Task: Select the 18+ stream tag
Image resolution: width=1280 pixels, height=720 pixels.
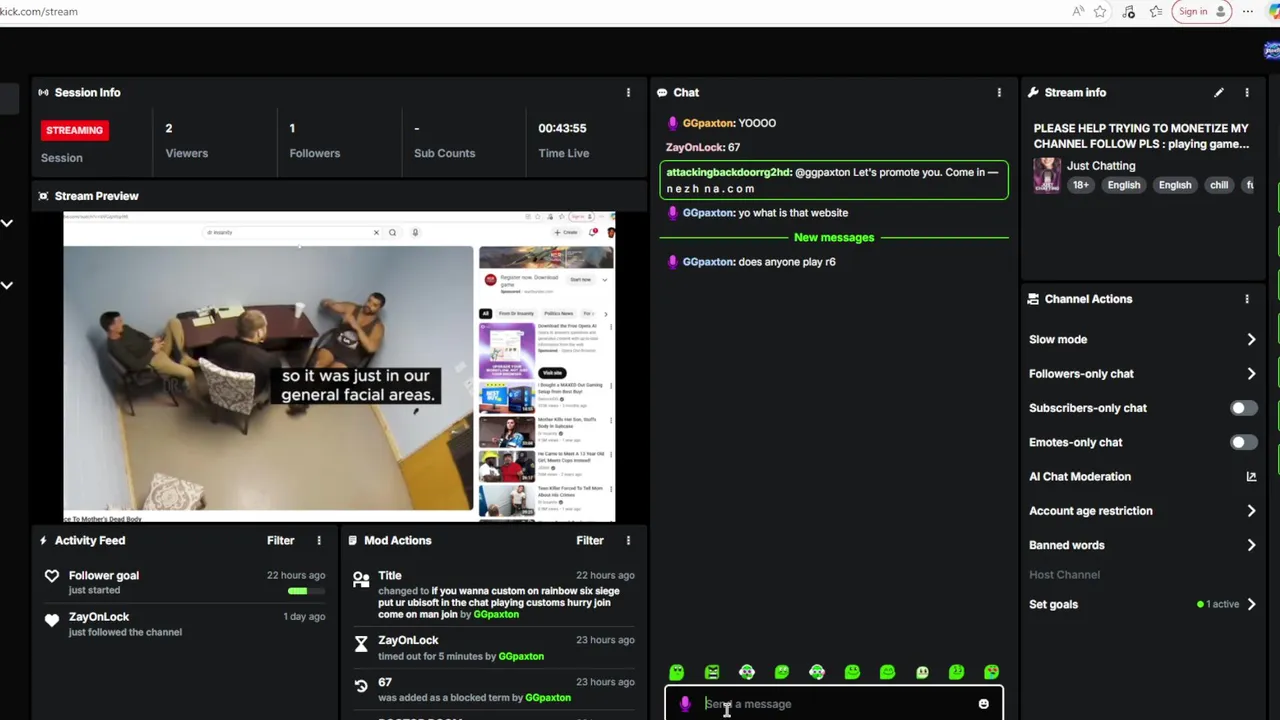Action: point(1081,185)
